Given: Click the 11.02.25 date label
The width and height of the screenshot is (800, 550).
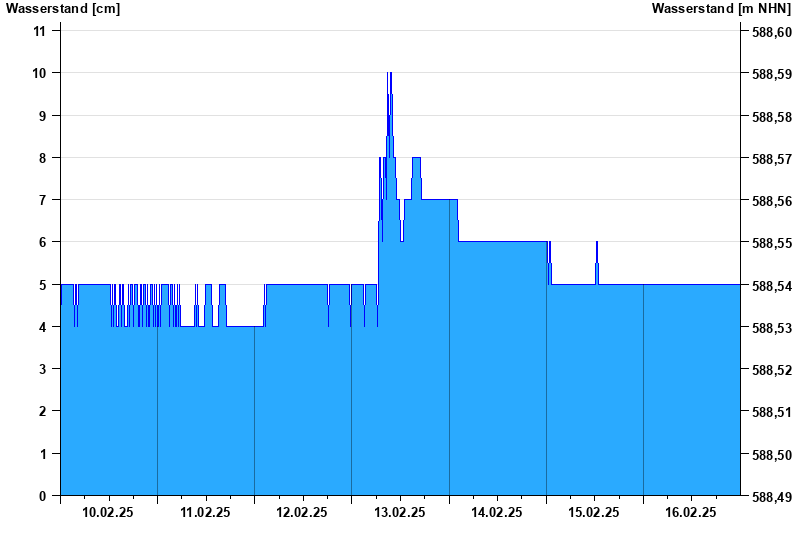Looking at the screenshot, I should click(205, 513).
